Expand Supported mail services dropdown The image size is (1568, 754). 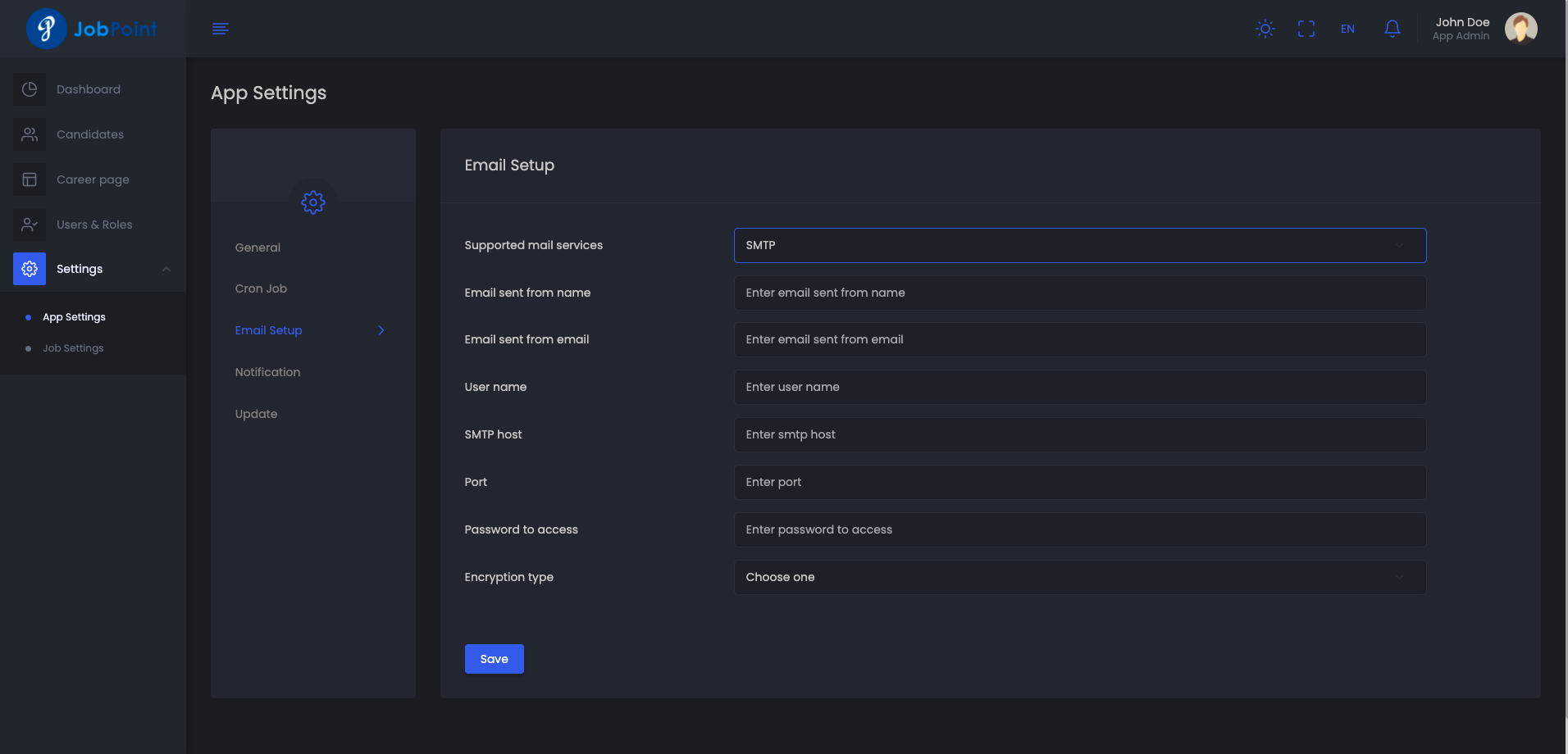tap(1079, 245)
